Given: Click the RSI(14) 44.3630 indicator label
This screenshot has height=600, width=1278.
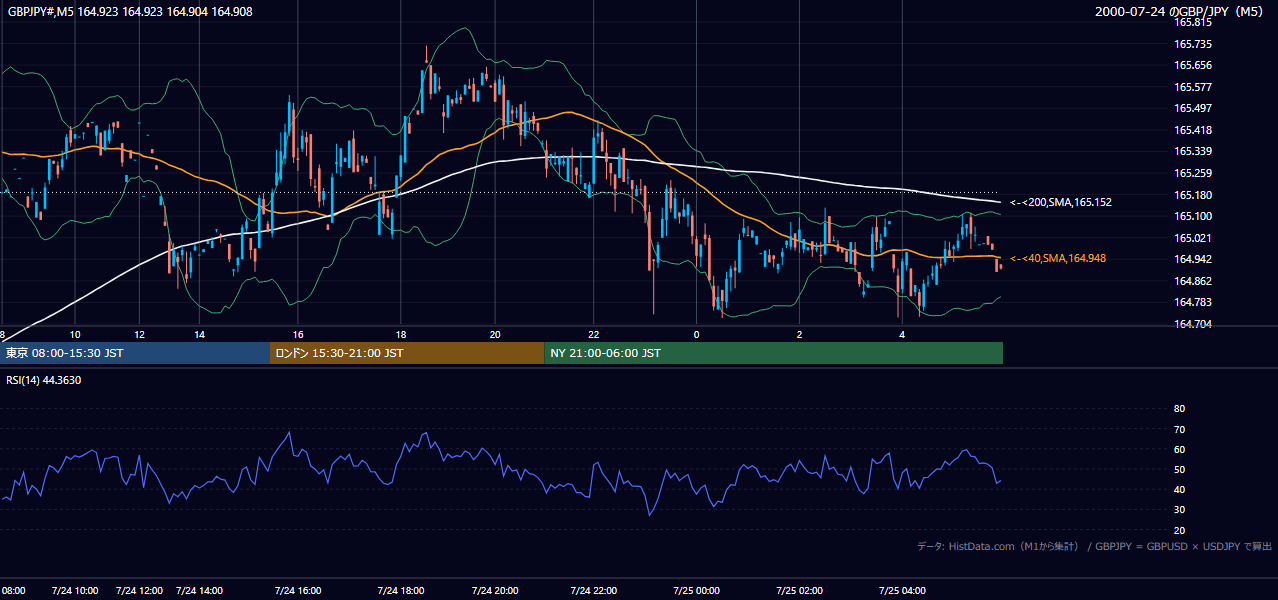Looking at the screenshot, I should point(44,380).
